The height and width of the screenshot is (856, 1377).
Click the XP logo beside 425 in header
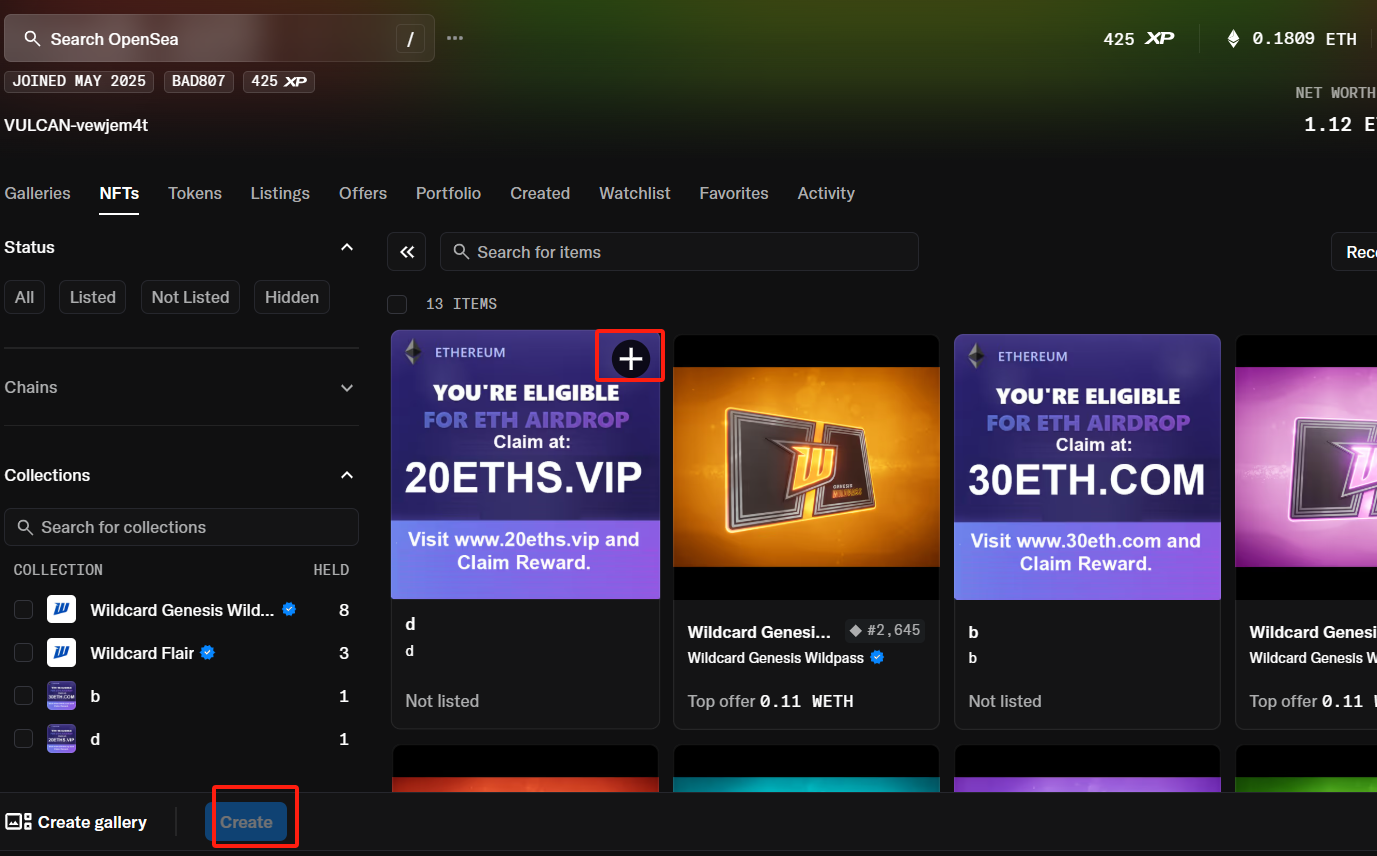click(1159, 39)
